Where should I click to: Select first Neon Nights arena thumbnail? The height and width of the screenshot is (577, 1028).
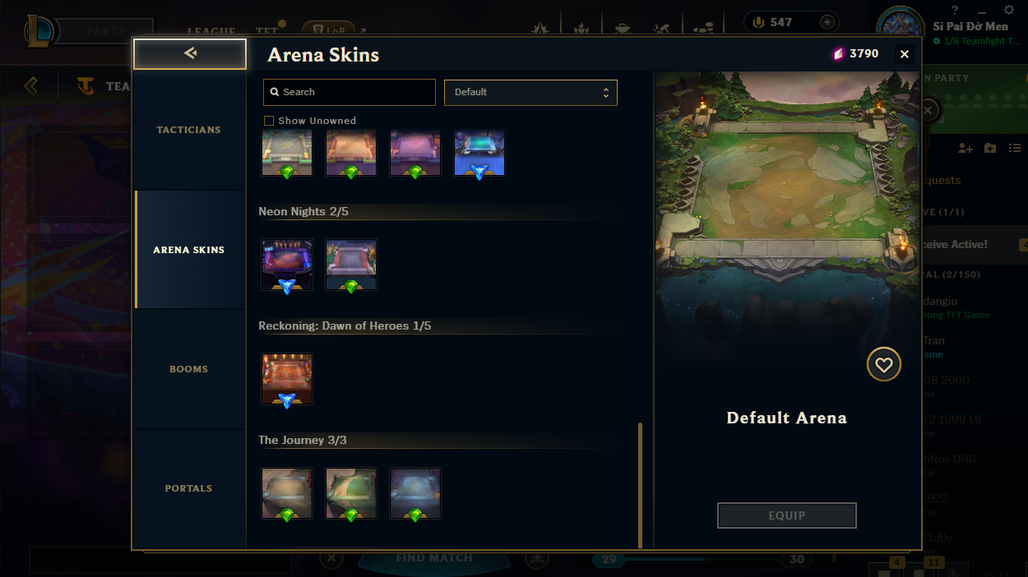[x=287, y=265]
